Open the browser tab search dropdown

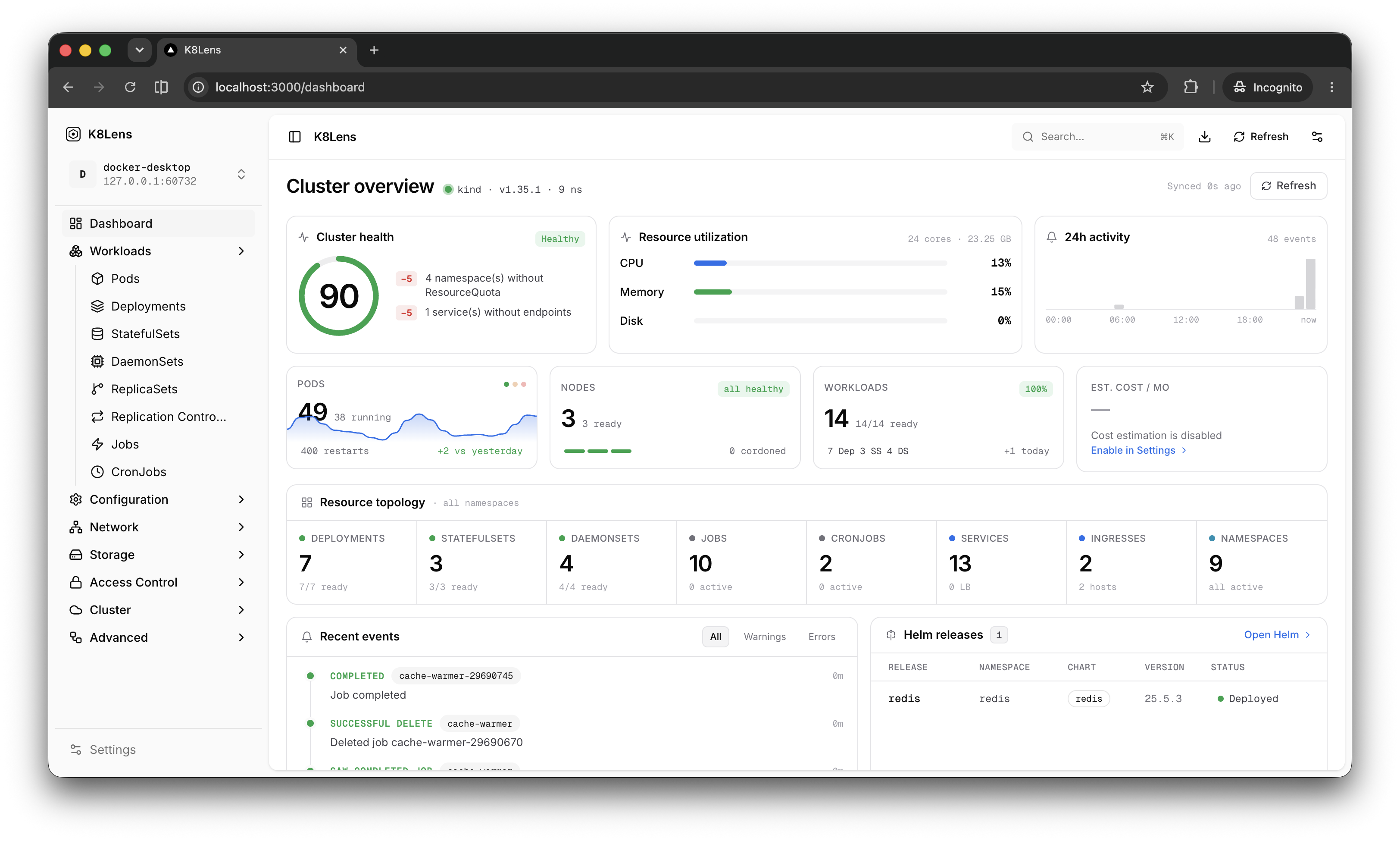[139, 50]
